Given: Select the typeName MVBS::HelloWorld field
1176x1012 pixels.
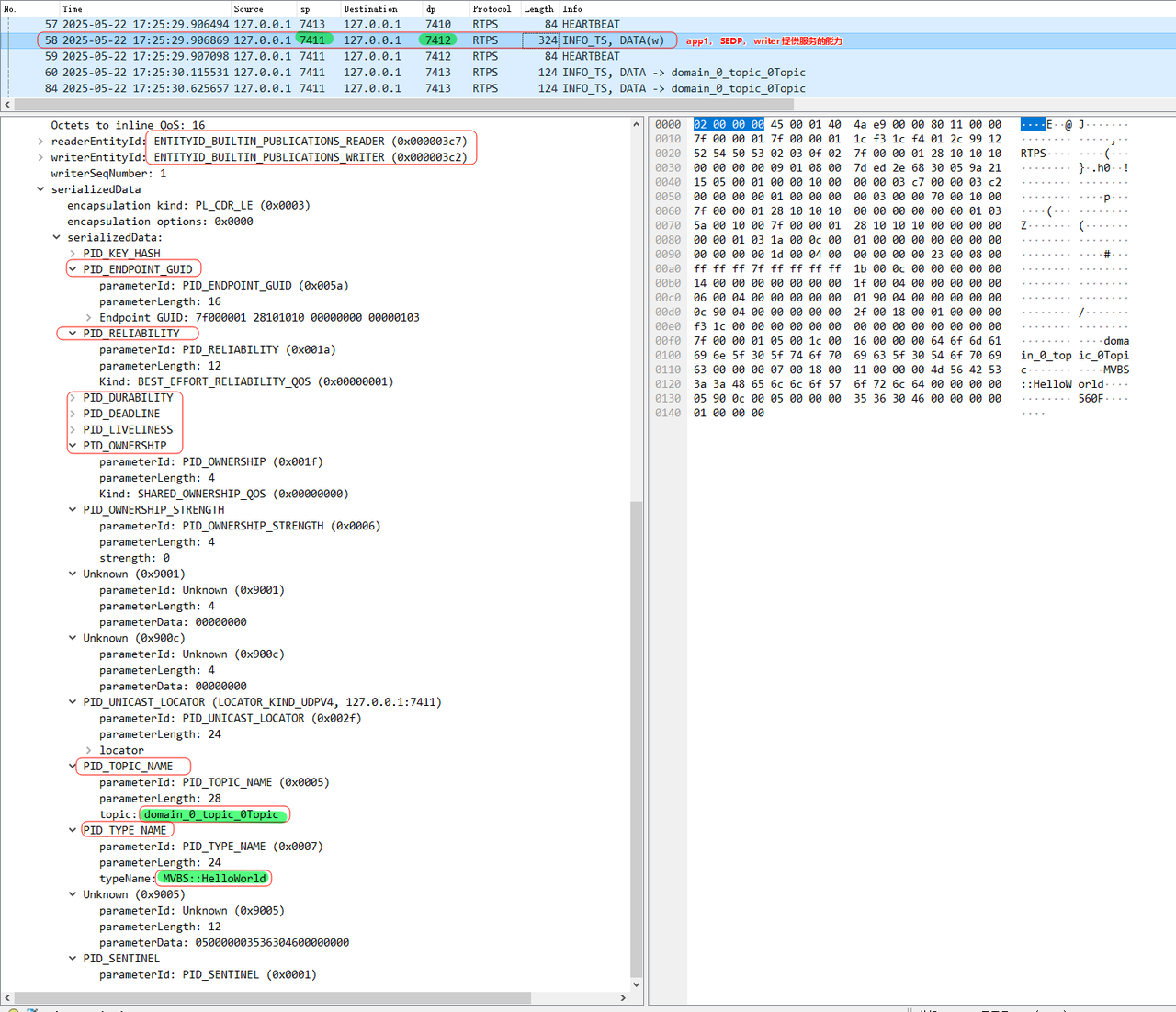Looking at the screenshot, I should pos(213,879).
